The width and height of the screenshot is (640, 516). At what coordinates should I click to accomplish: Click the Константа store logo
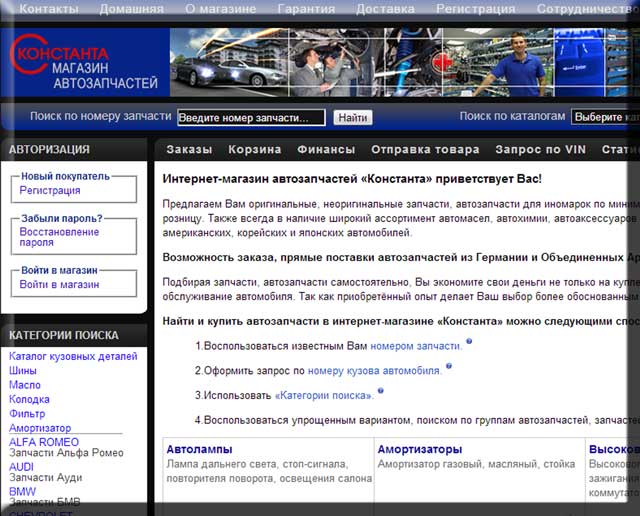tap(85, 64)
